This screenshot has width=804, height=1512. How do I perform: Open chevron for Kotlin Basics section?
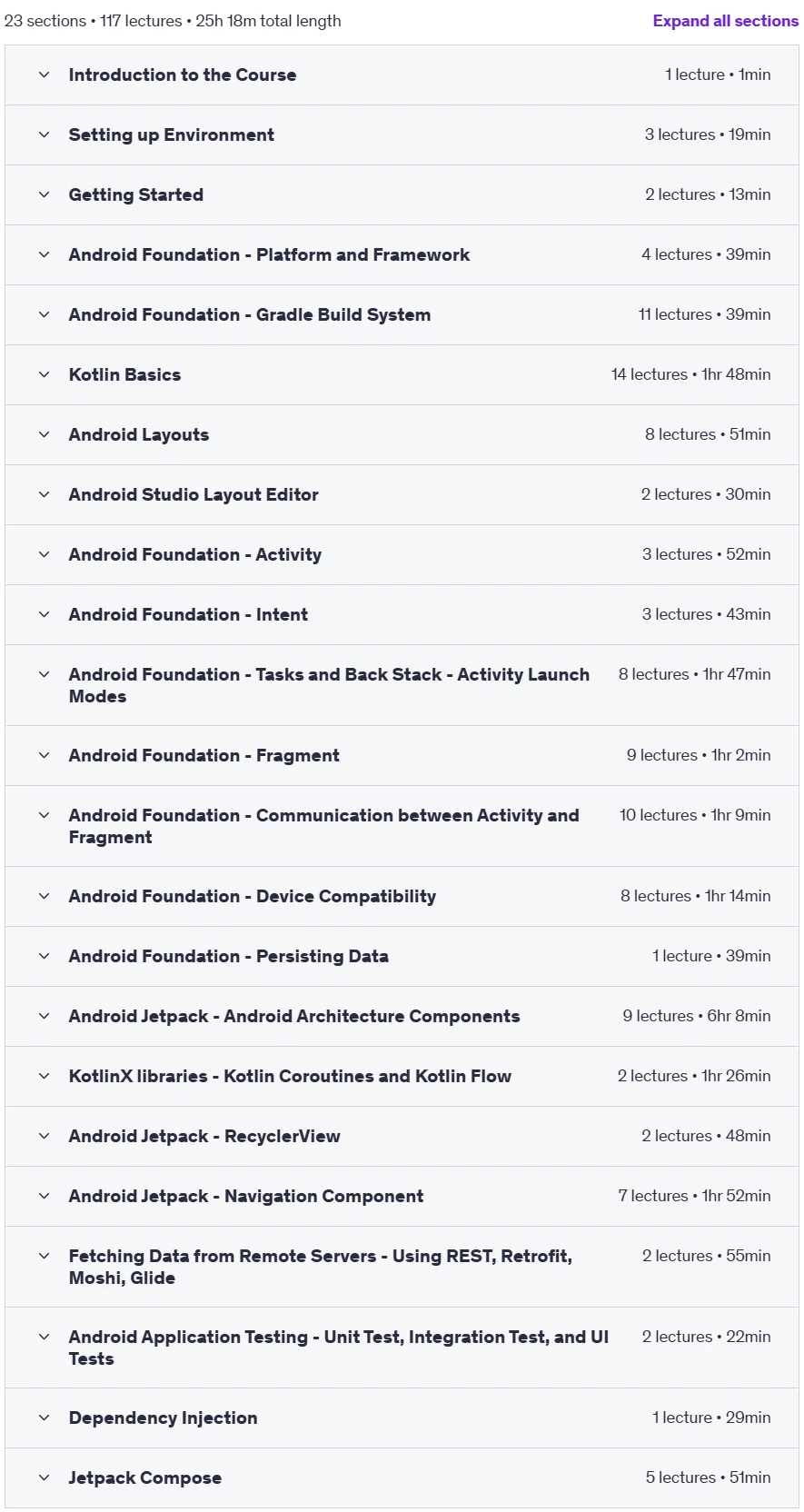(44, 374)
